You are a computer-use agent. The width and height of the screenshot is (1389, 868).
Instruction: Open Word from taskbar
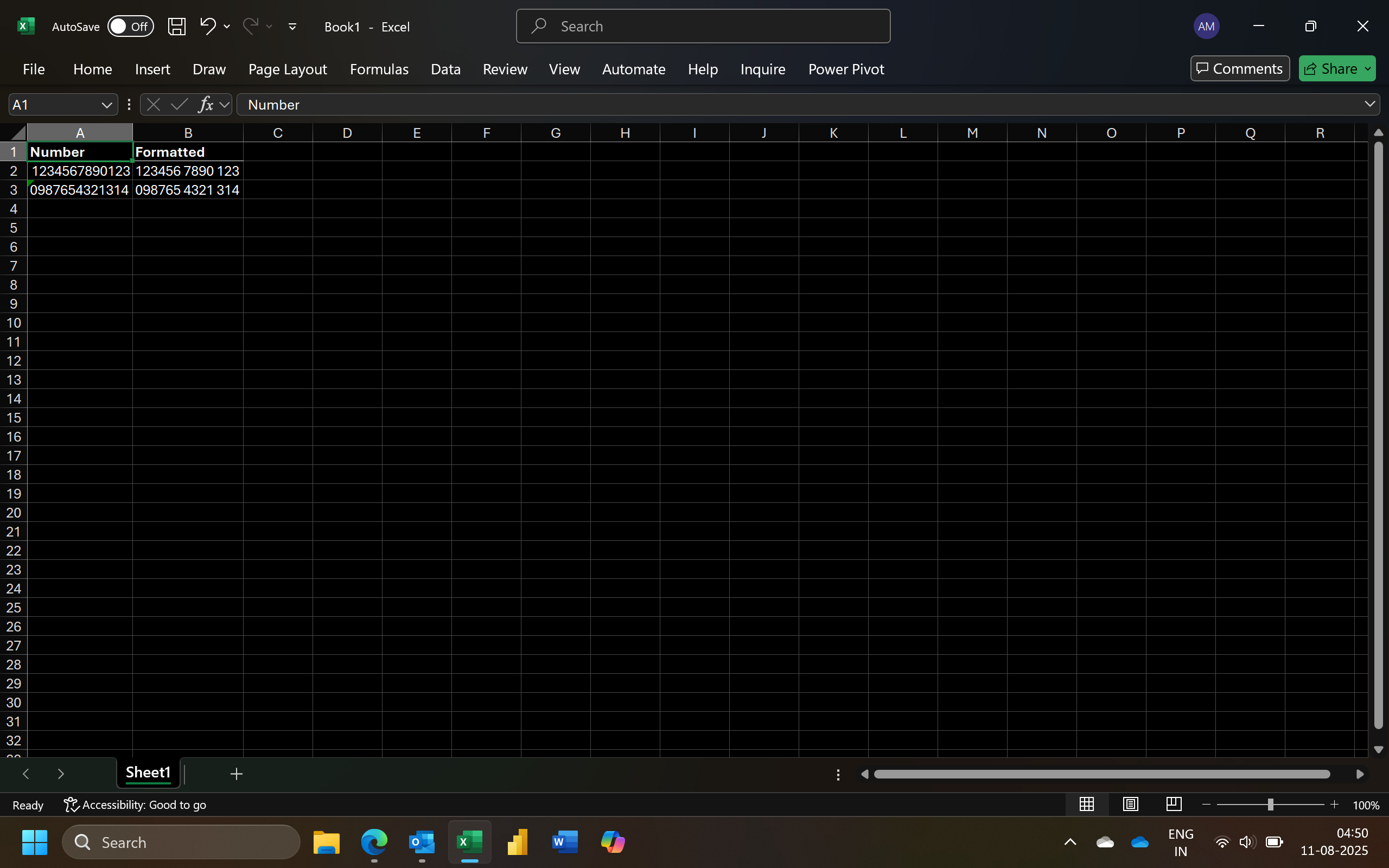[x=565, y=842]
